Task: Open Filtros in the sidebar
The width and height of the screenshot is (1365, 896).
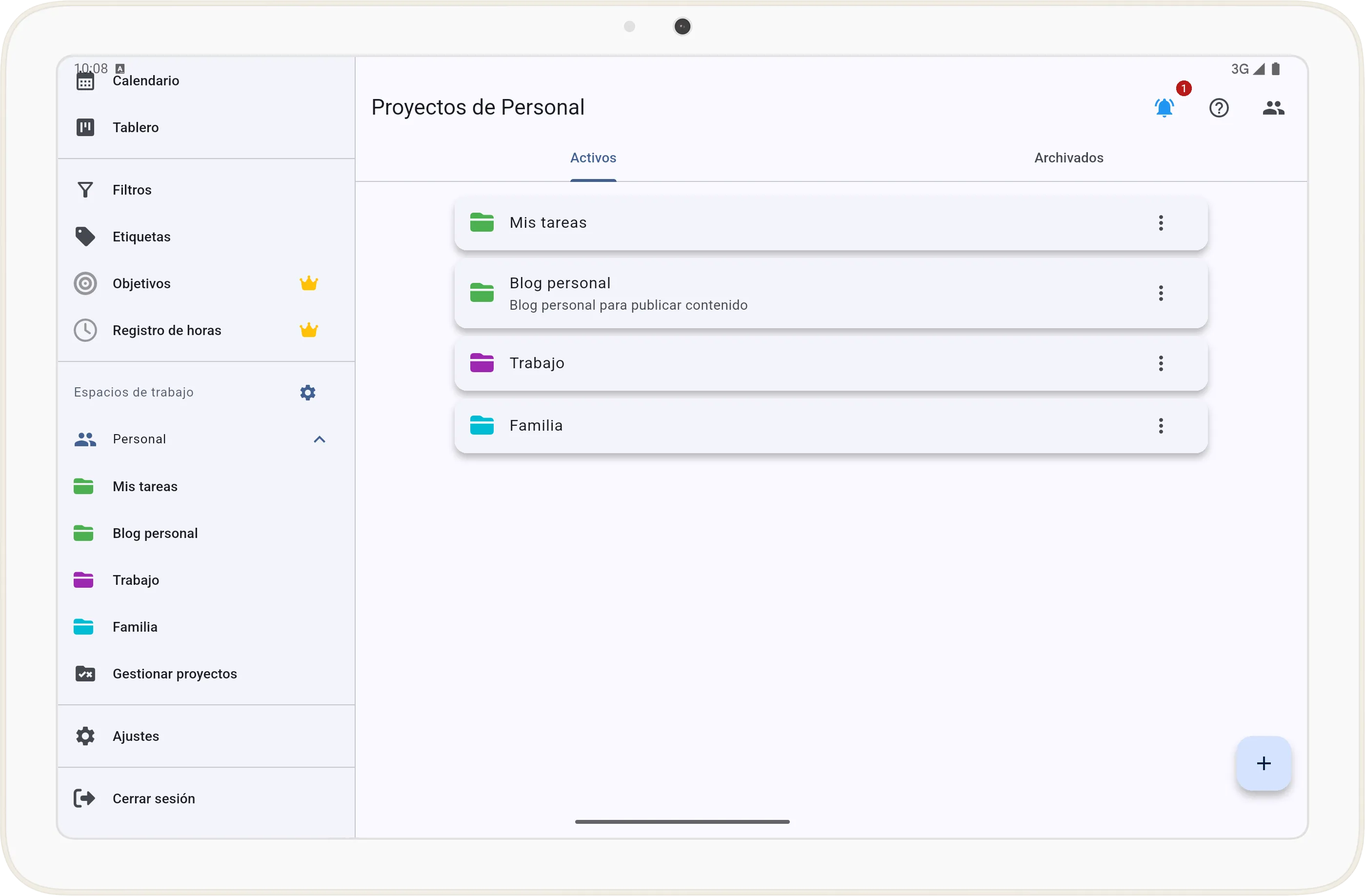Action: click(132, 190)
